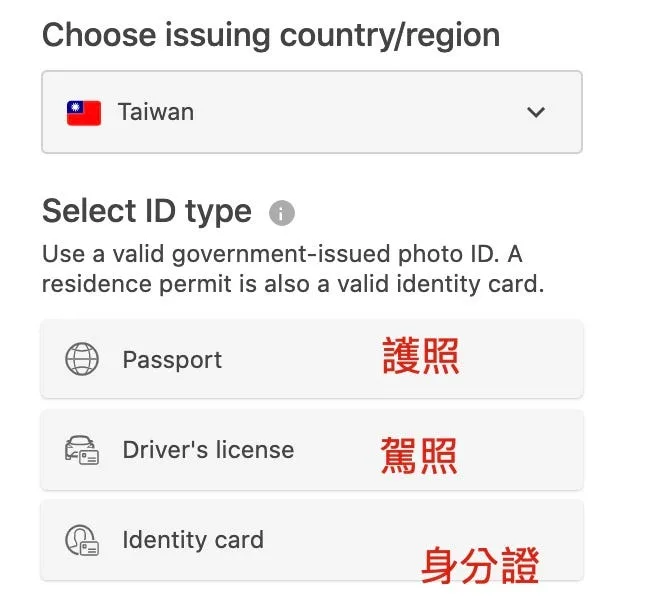Screen dimensions: 652x616
Task: Choose Driver's license option
Action: (312, 450)
